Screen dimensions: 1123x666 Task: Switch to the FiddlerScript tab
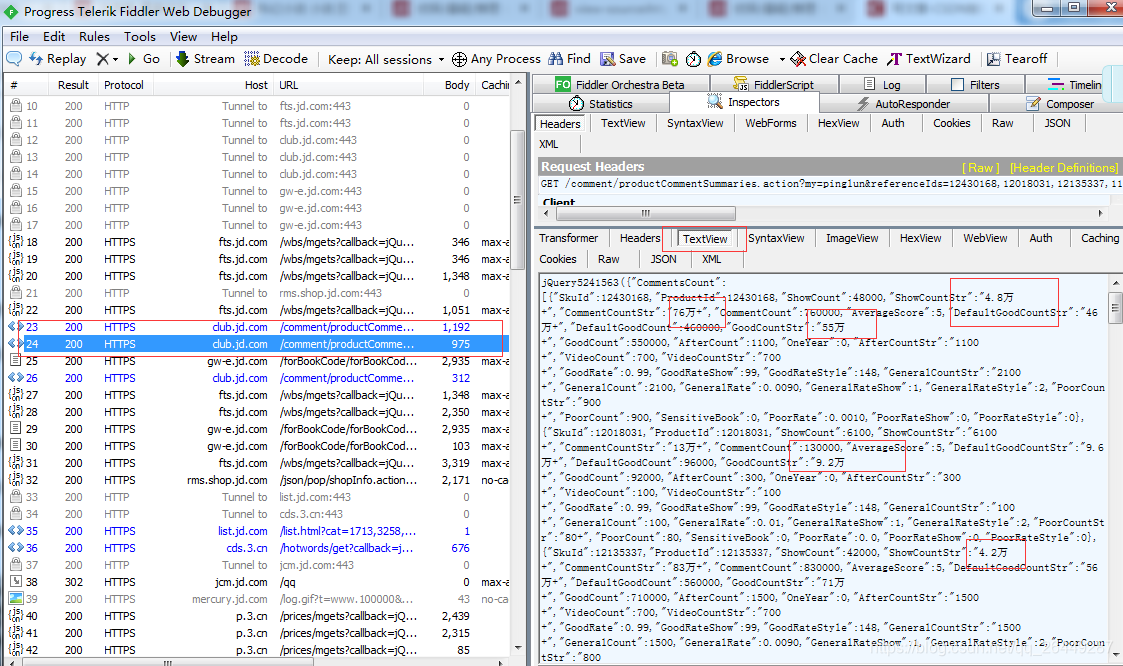774,85
